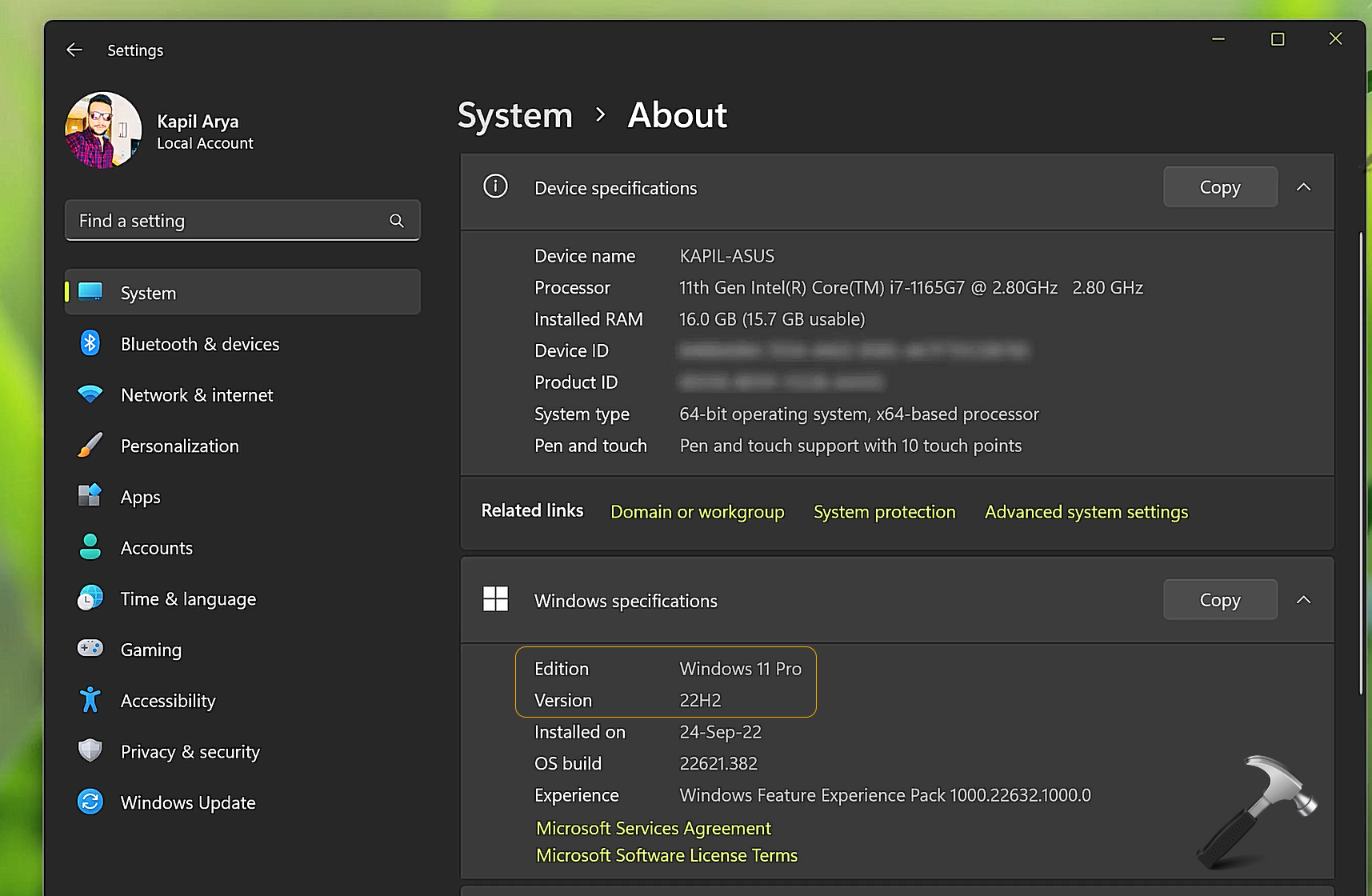Copy the Windows specifications
Image resolution: width=1372 pixels, height=896 pixels.
(x=1219, y=600)
